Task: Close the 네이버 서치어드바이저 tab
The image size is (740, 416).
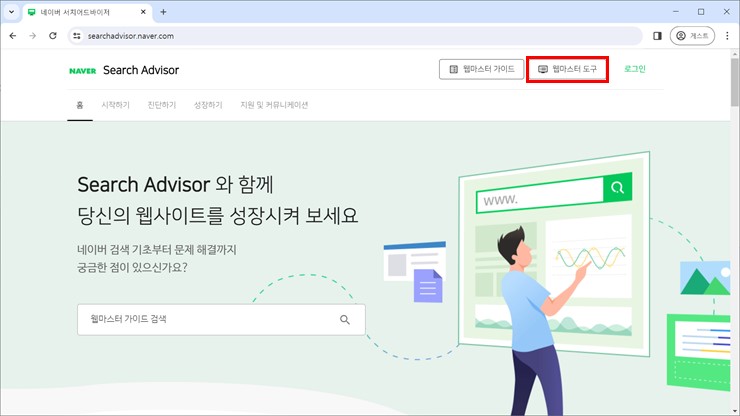Action: click(x=143, y=12)
